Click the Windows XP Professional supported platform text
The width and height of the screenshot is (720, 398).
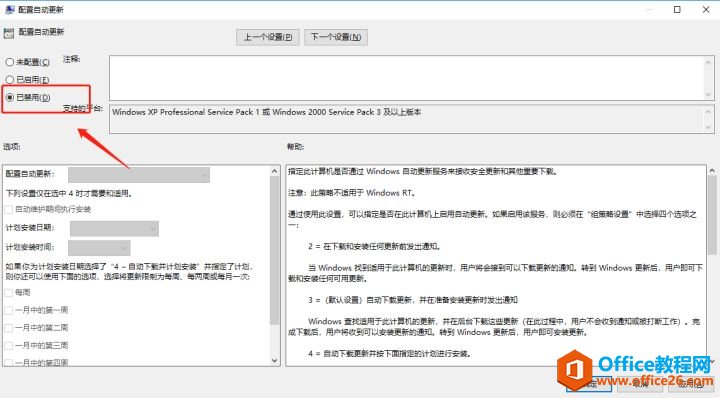[267, 112]
